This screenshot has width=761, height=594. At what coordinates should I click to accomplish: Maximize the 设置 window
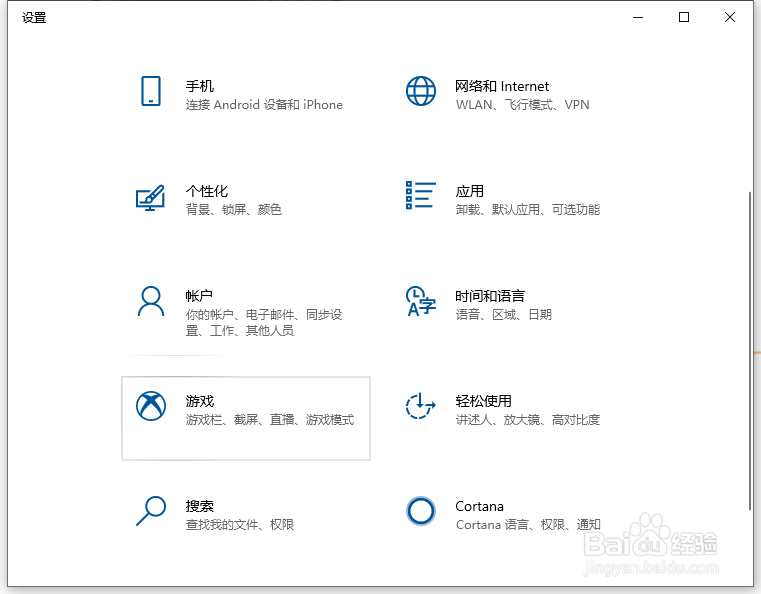pos(683,17)
